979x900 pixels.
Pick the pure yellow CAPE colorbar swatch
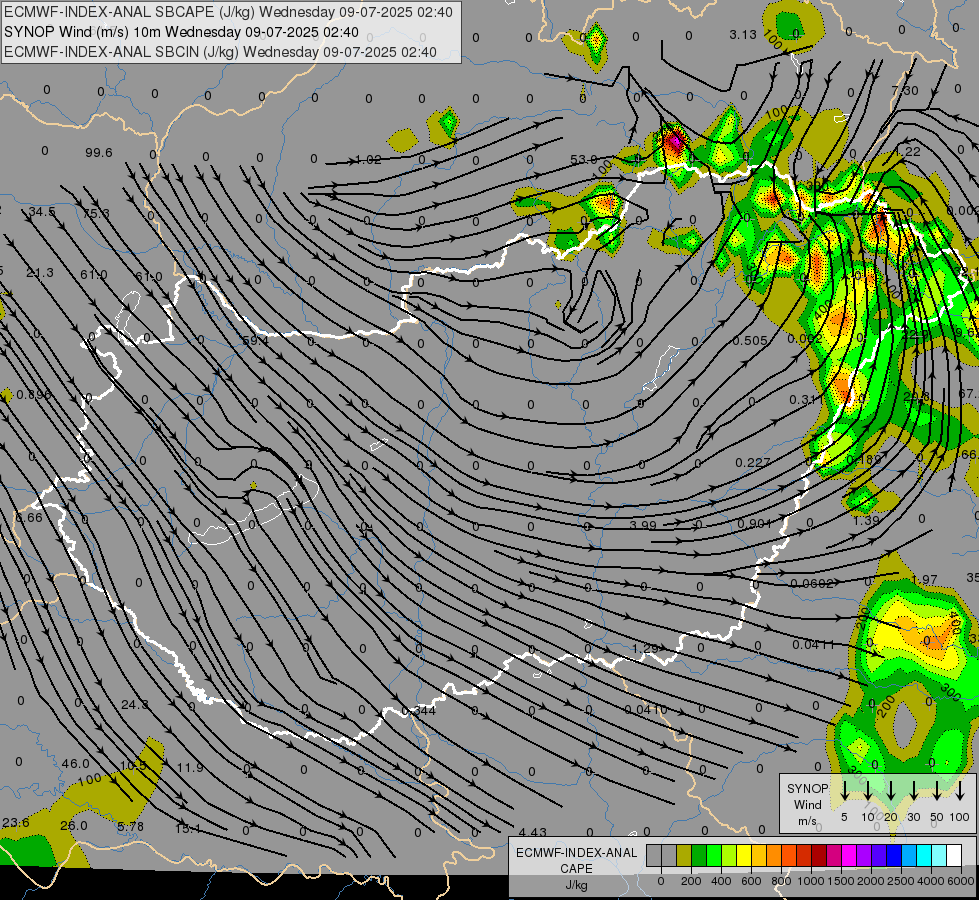(x=744, y=855)
